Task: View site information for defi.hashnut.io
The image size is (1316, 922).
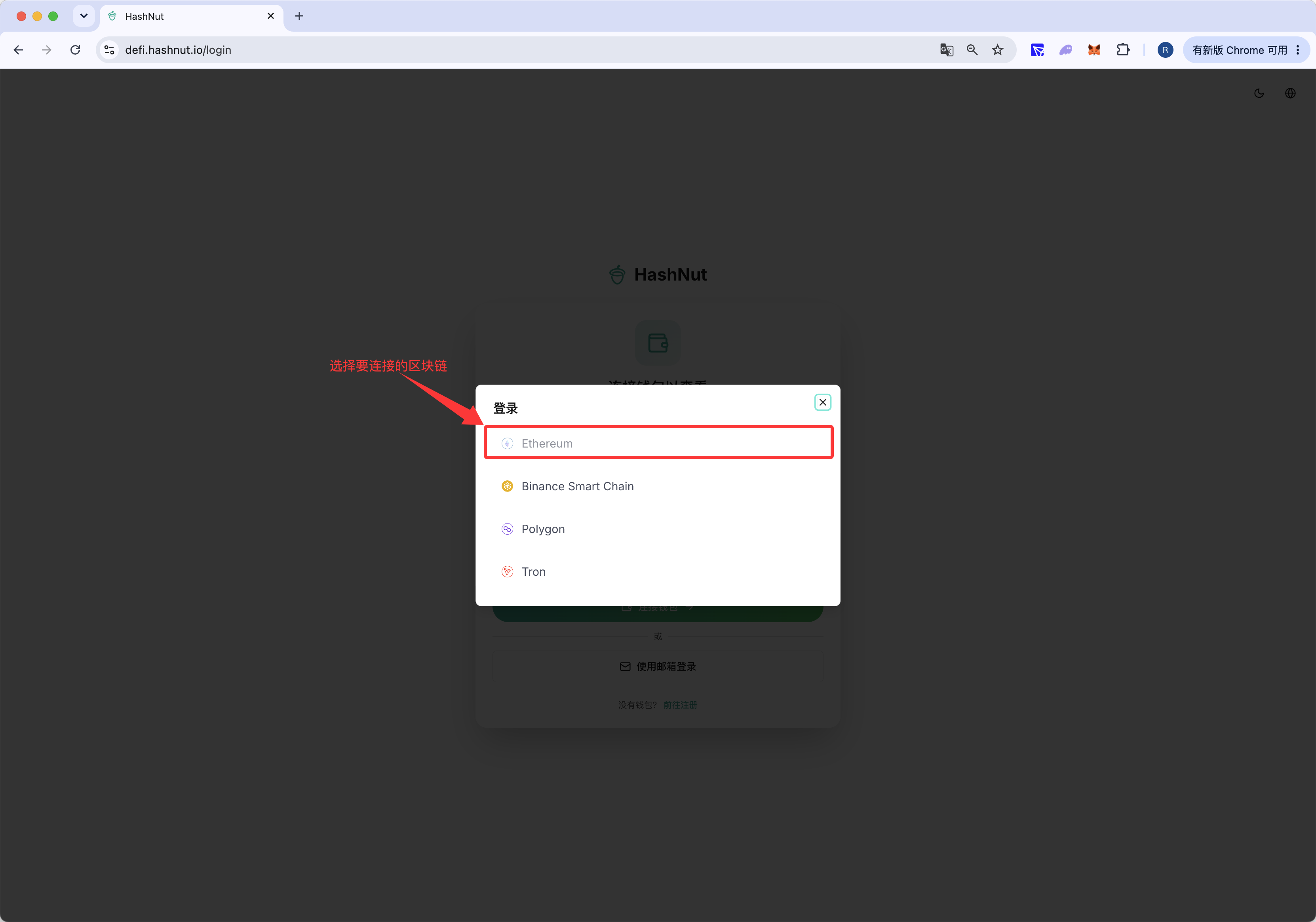Action: click(x=110, y=50)
